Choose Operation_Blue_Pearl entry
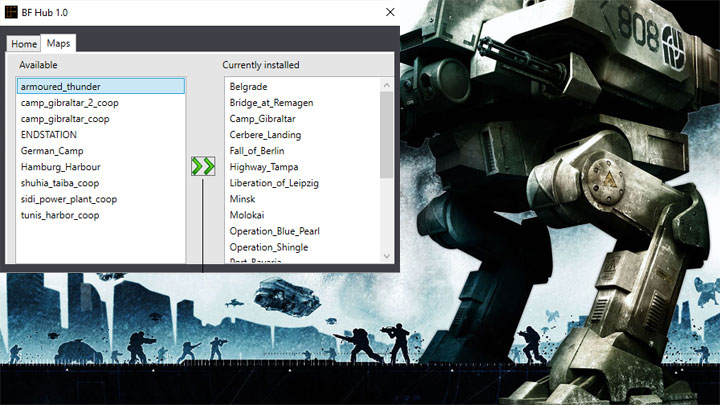 [303, 231]
